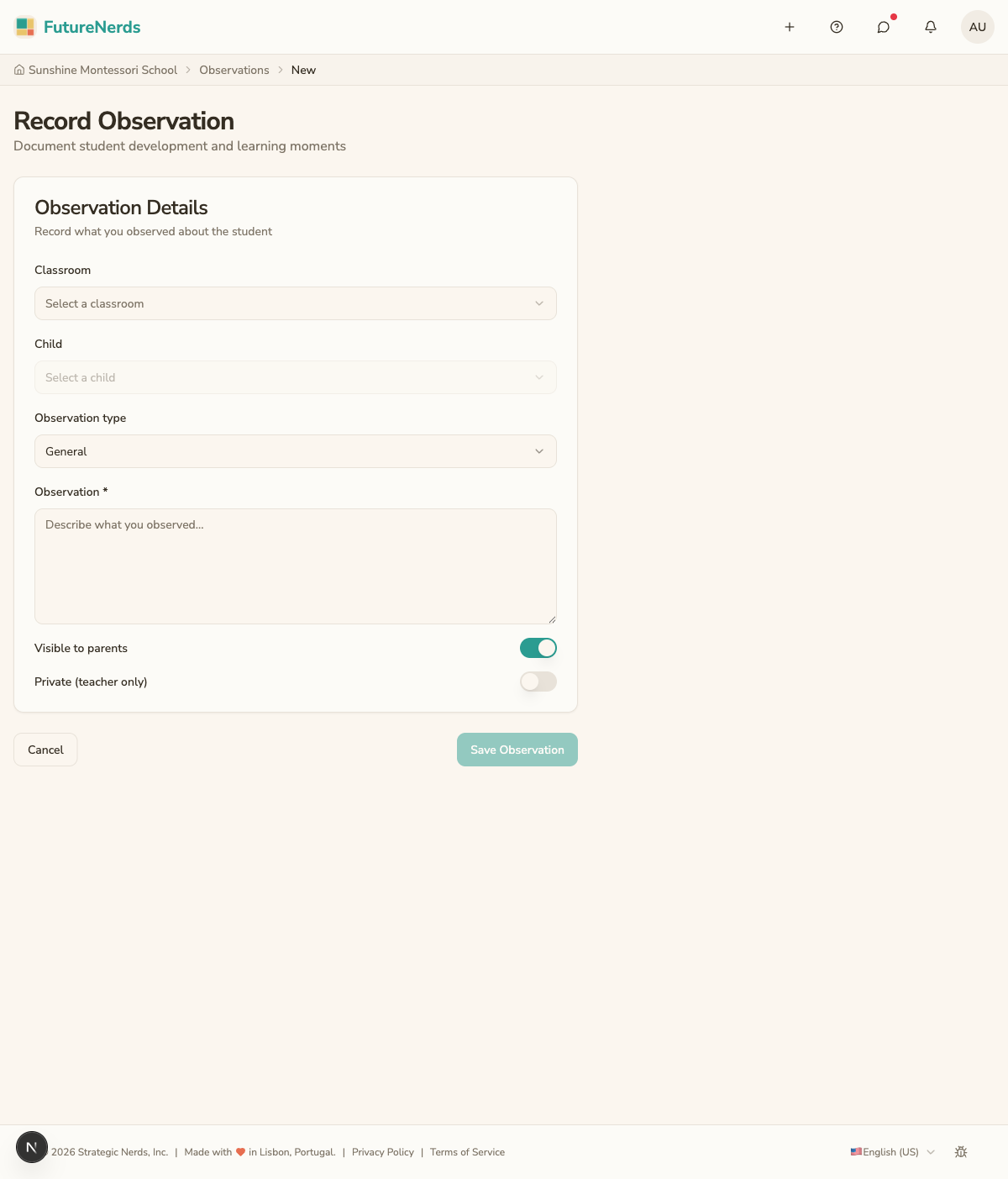The image size is (1008, 1179).
Task: Click the New breadcrumb item
Action: click(303, 70)
